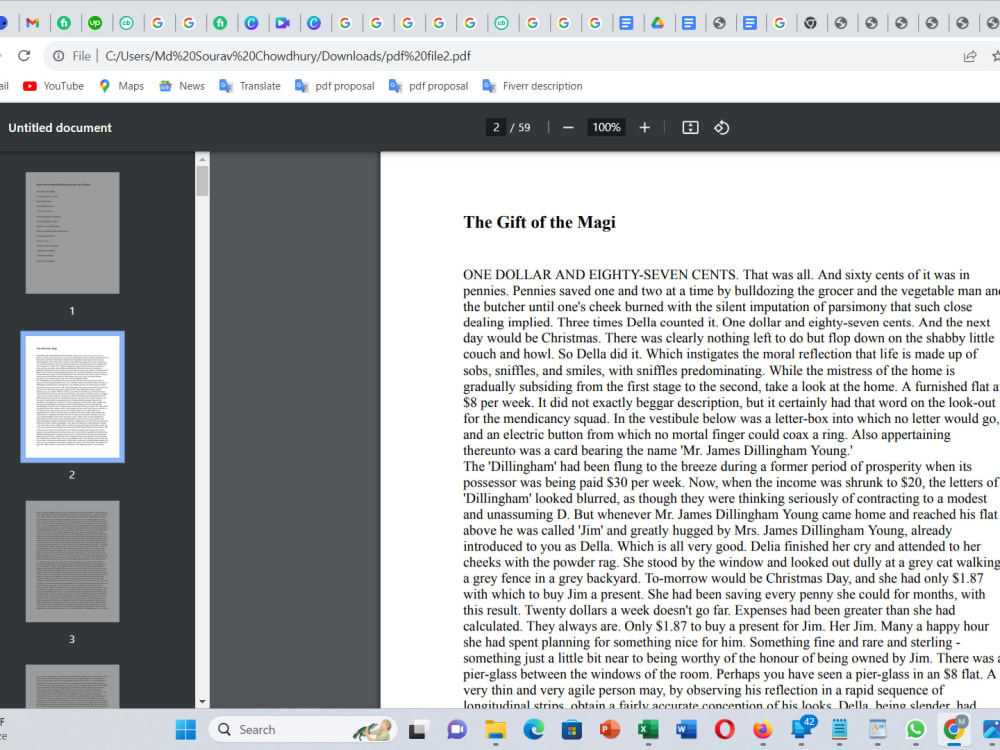1000x750 pixels.
Task: Select page 3 thumbnail
Action: pyautogui.click(x=72, y=561)
